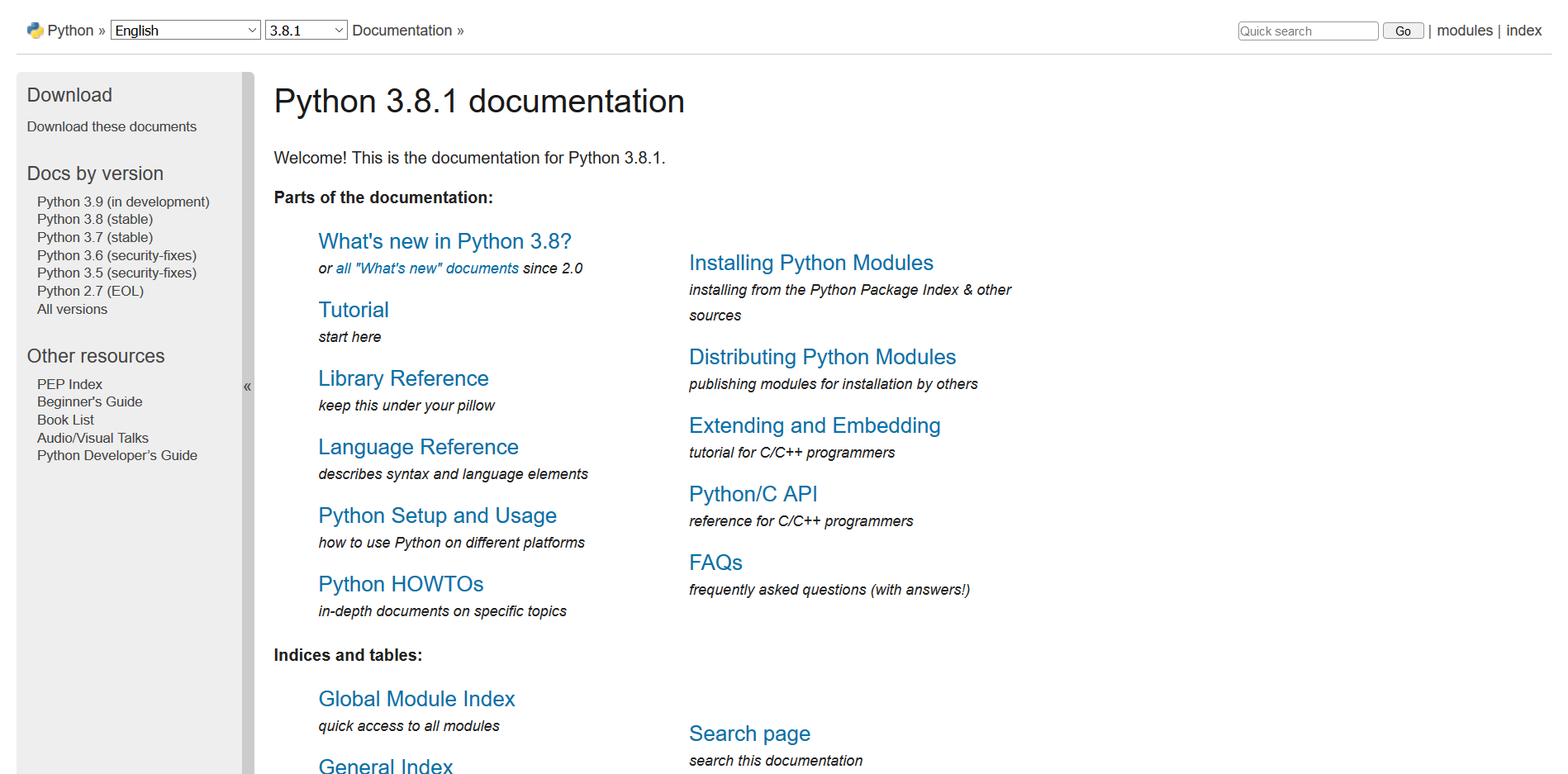
Task: Open the Language Reference link
Action: [x=418, y=447]
